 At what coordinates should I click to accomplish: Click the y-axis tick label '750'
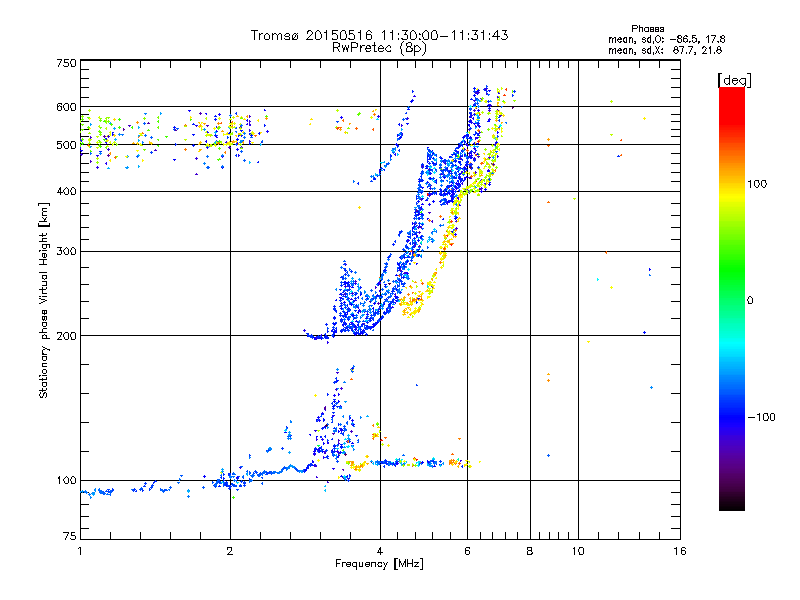point(66,63)
